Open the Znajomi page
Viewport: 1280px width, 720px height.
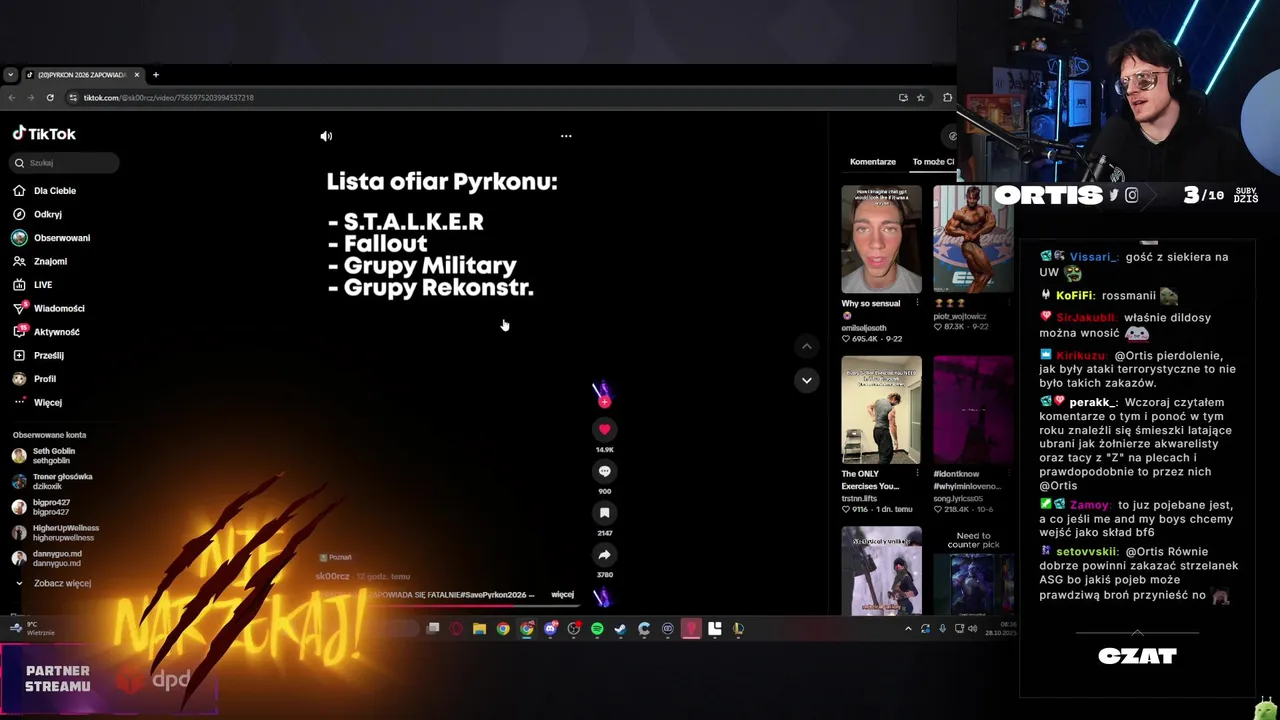coord(40,261)
